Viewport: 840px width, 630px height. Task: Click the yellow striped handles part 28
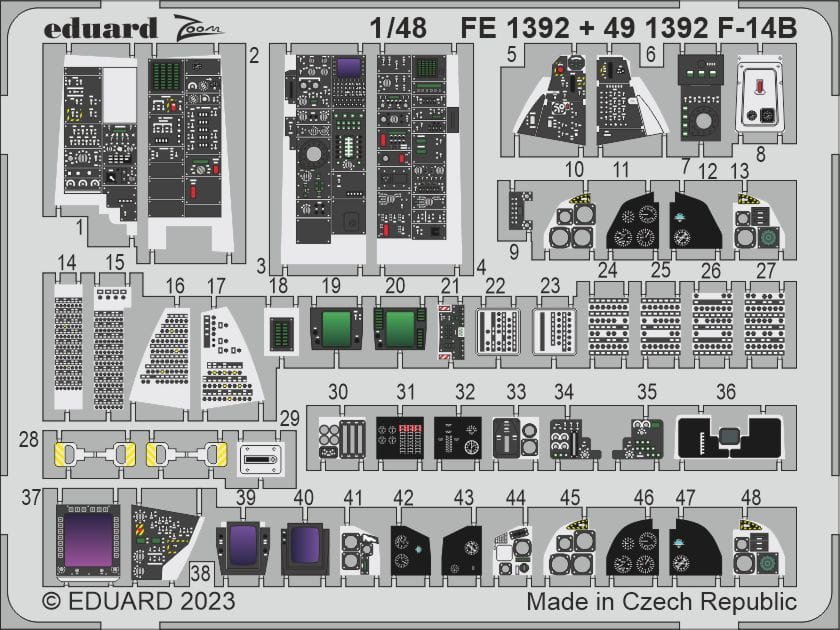click(141, 454)
